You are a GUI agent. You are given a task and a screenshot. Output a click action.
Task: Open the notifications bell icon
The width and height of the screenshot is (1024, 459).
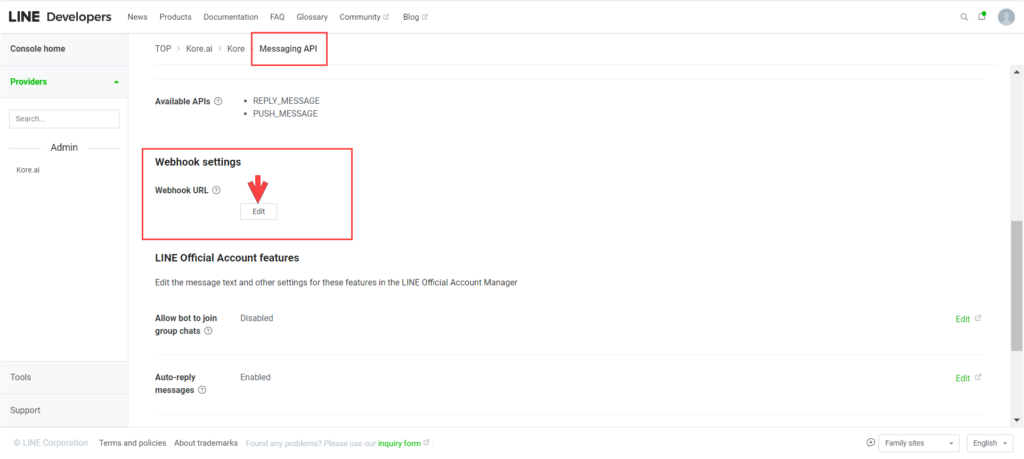[x=982, y=17]
